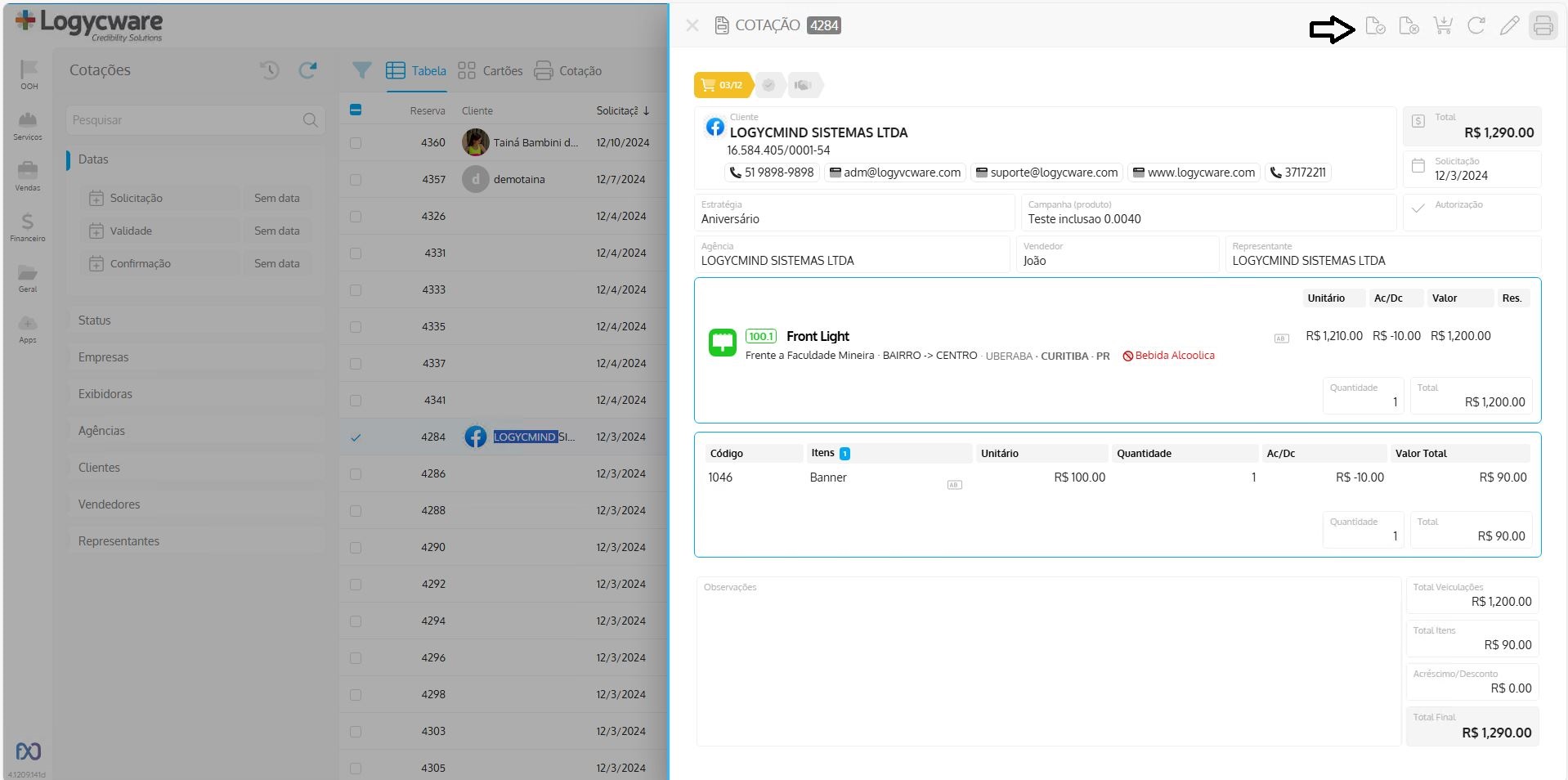Expand the Clientes filter section
The width and height of the screenshot is (1568, 780).
coord(196,468)
